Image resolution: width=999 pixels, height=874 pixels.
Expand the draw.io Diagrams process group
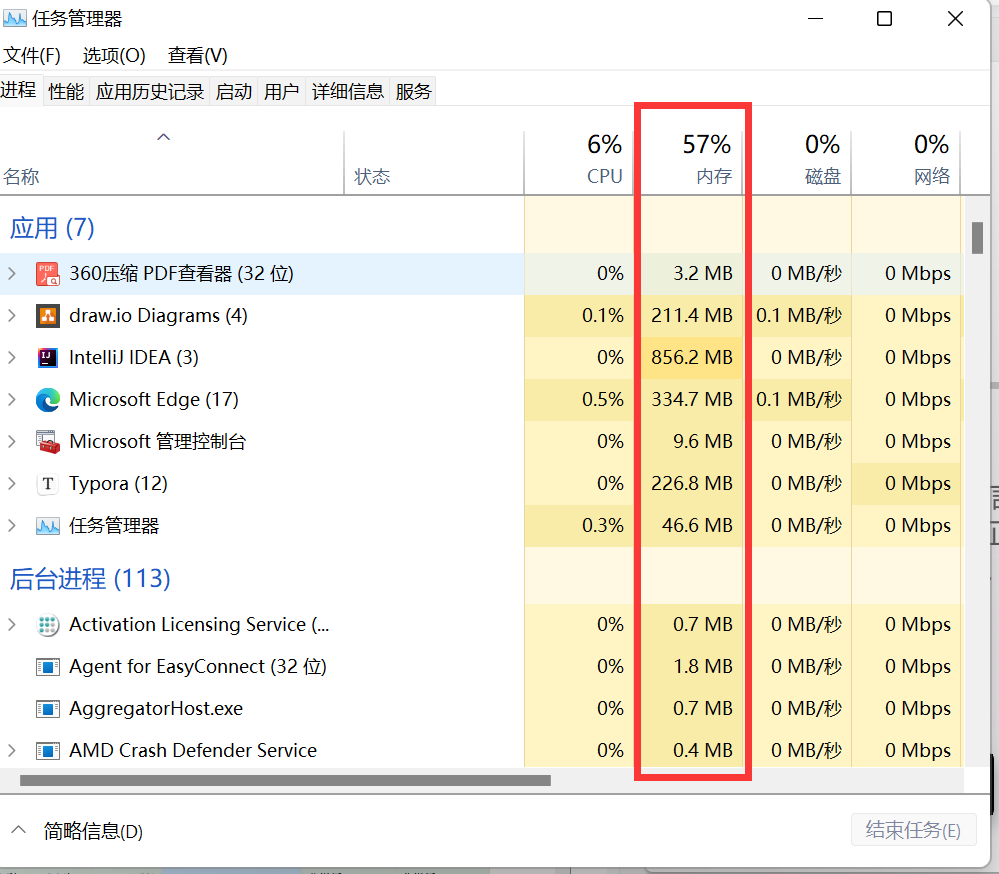click(x=11, y=316)
